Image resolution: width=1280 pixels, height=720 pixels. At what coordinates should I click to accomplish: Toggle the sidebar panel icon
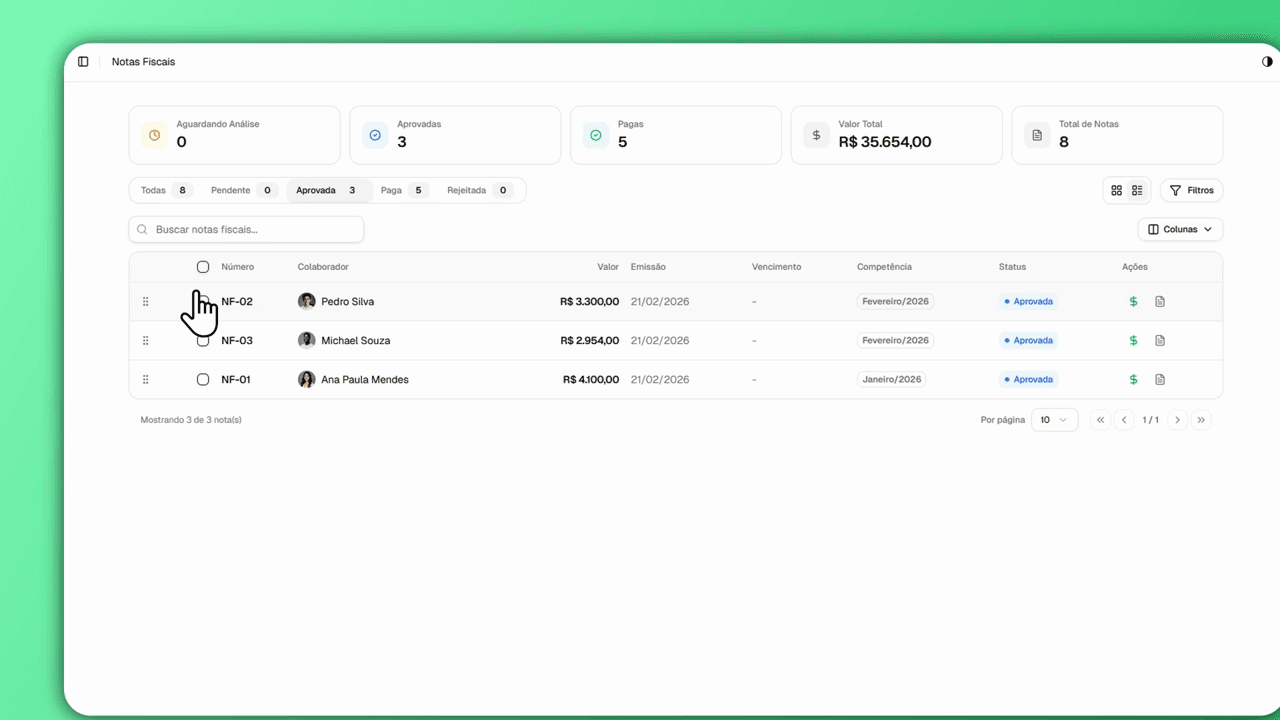click(83, 62)
